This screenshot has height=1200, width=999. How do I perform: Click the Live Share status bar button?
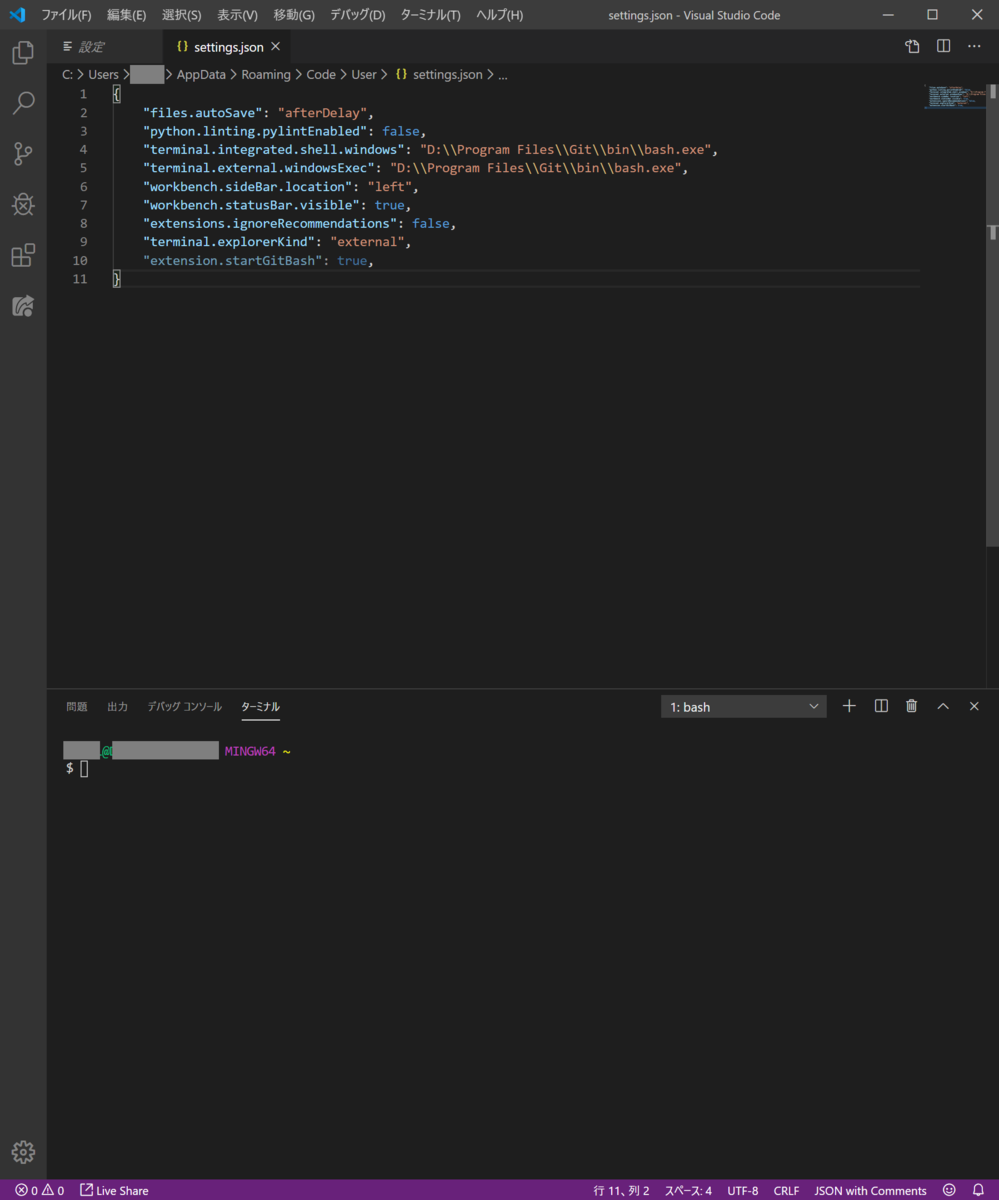[x=114, y=1190]
